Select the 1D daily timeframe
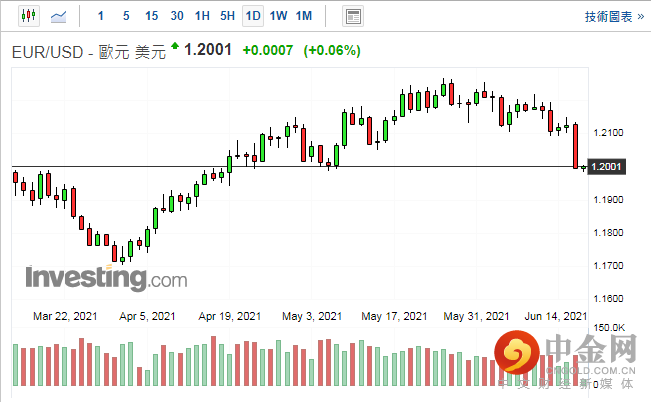This screenshot has width=651, height=402. pyautogui.click(x=253, y=16)
